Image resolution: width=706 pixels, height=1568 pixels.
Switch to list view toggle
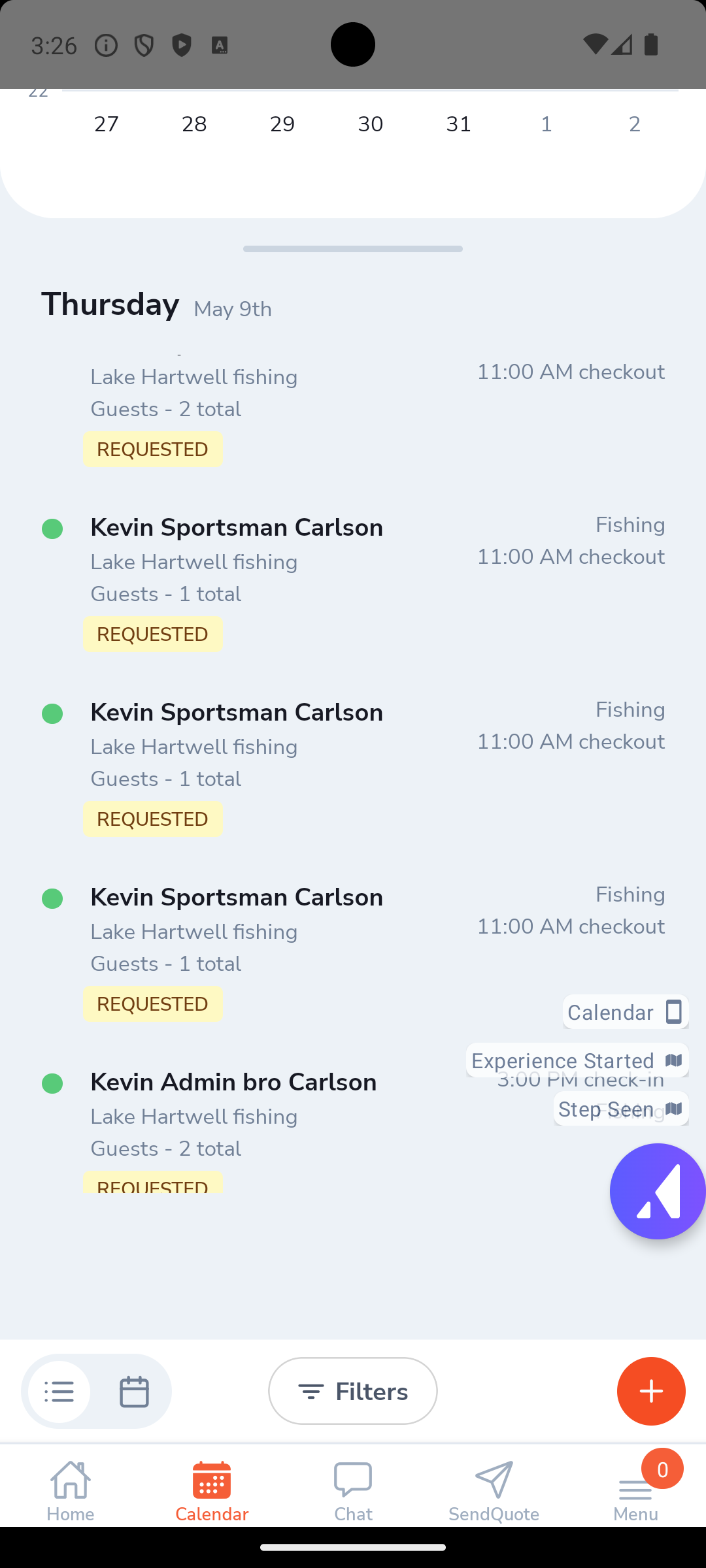click(x=59, y=1392)
